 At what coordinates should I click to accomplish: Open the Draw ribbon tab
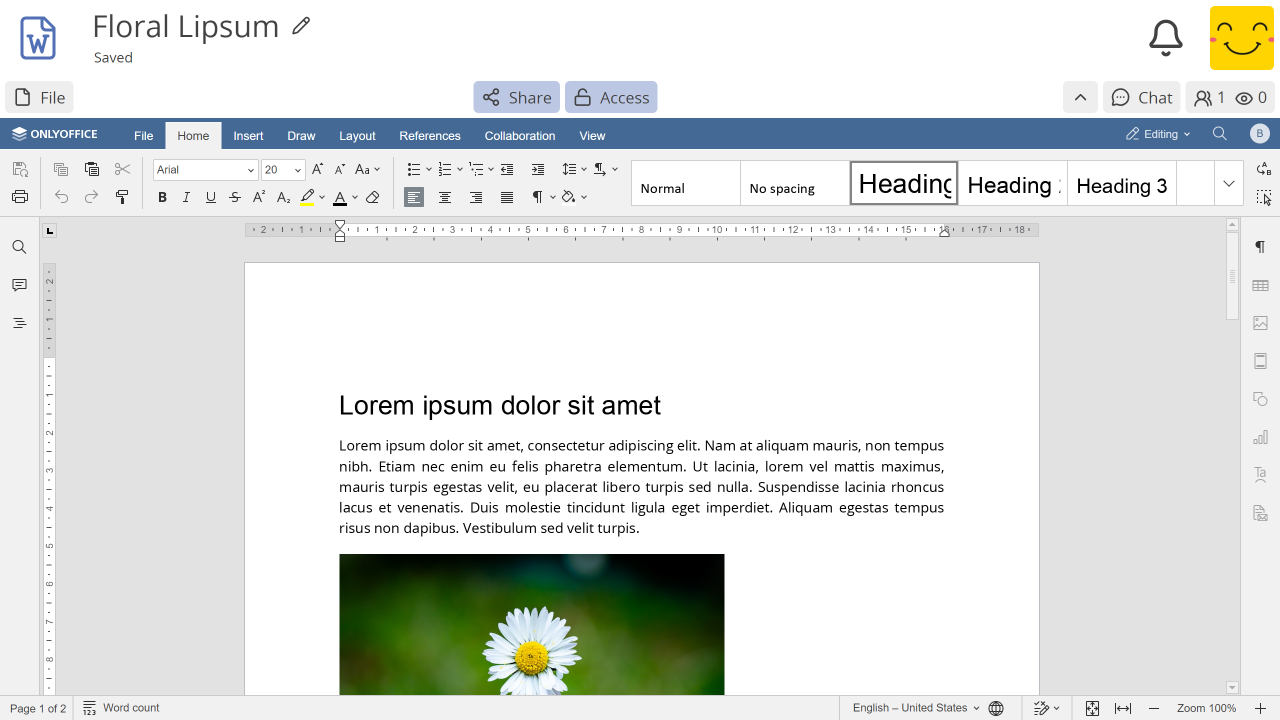[x=301, y=136]
